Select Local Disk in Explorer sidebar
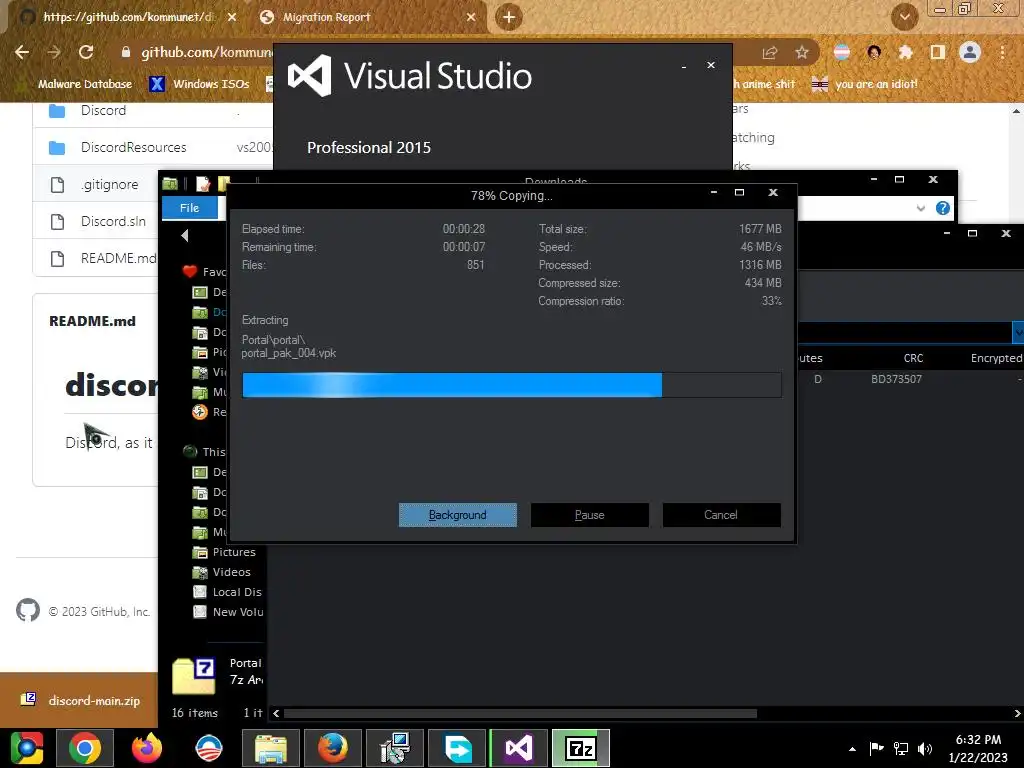Viewport: 1024px width, 768px height. pos(227,592)
